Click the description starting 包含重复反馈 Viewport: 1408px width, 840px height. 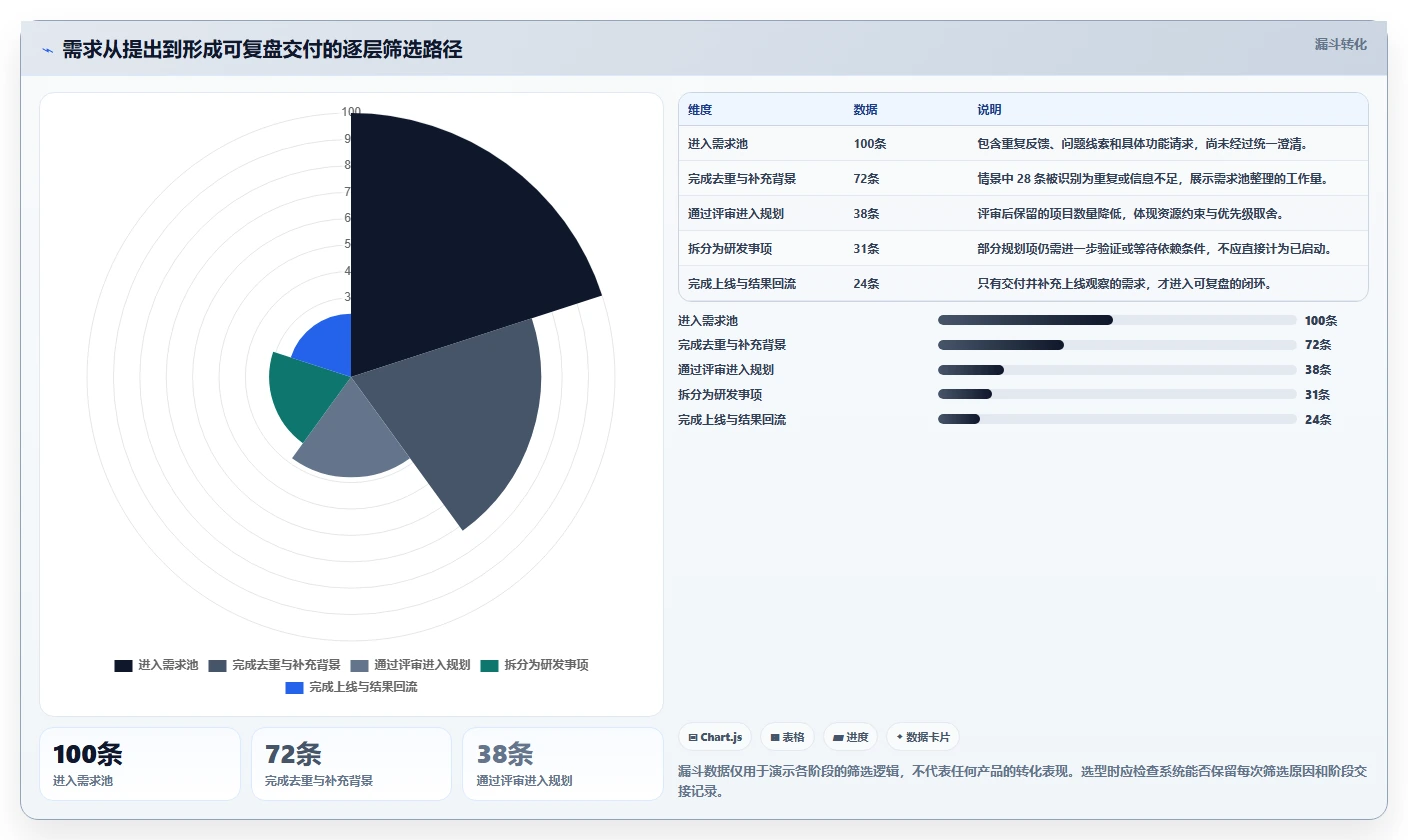(x=1143, y=144)
